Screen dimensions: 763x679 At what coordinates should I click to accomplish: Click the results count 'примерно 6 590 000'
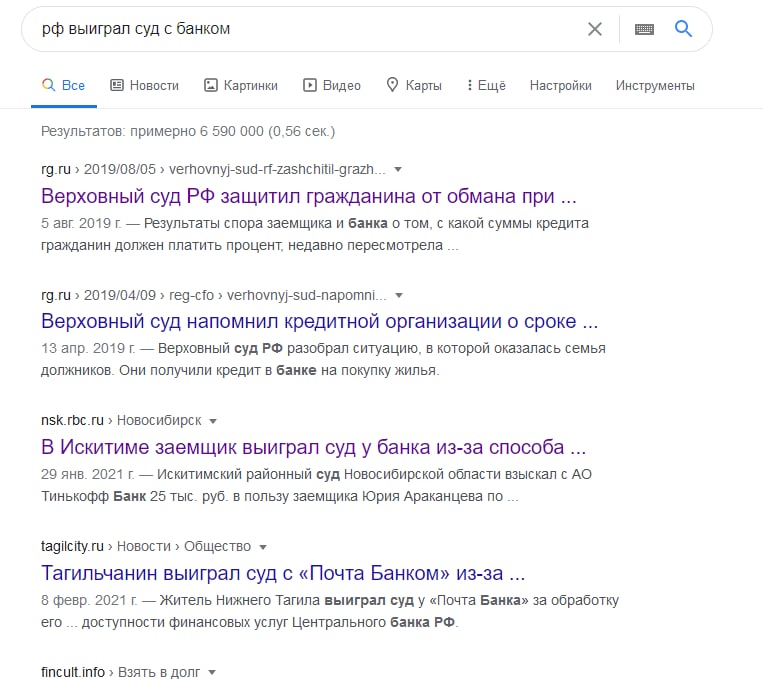pos(188,131)
